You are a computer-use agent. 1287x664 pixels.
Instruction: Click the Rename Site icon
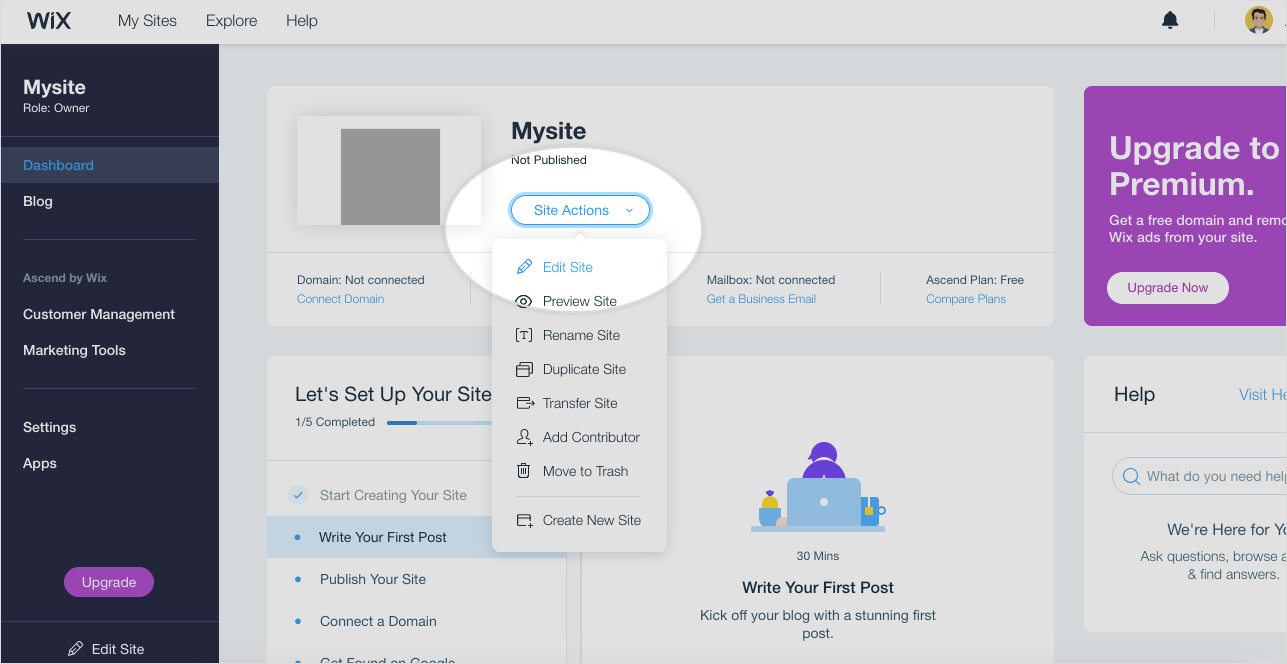524,335
